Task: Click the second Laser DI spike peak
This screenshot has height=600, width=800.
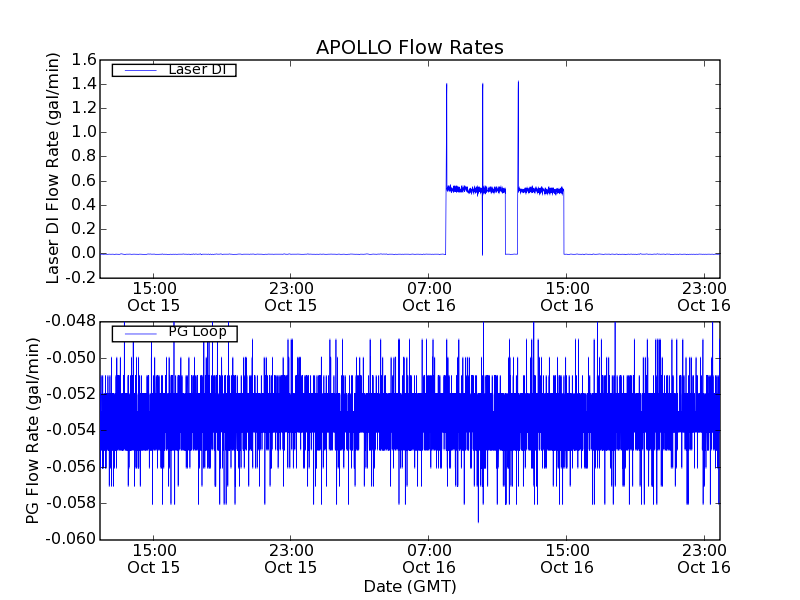Action: (x=483, y=85)
